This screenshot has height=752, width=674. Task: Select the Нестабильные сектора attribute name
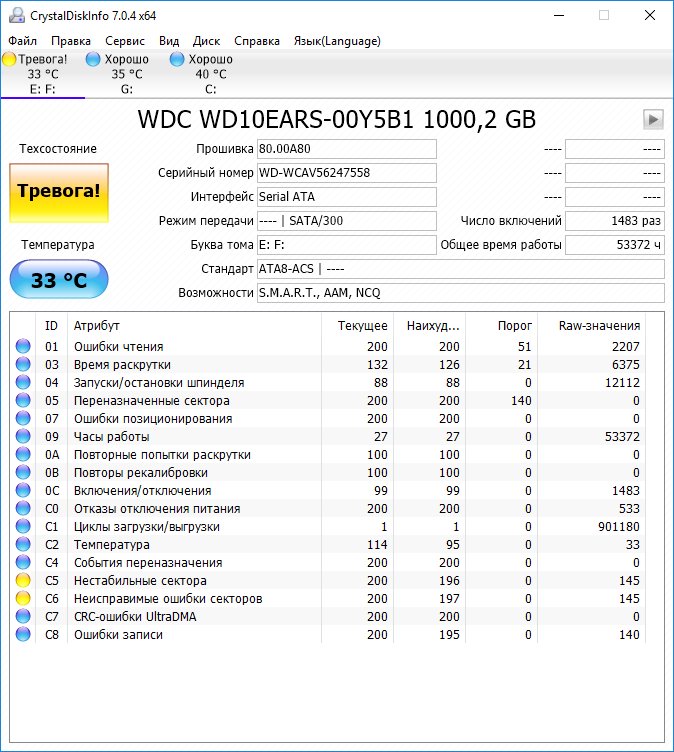point(140,580)
